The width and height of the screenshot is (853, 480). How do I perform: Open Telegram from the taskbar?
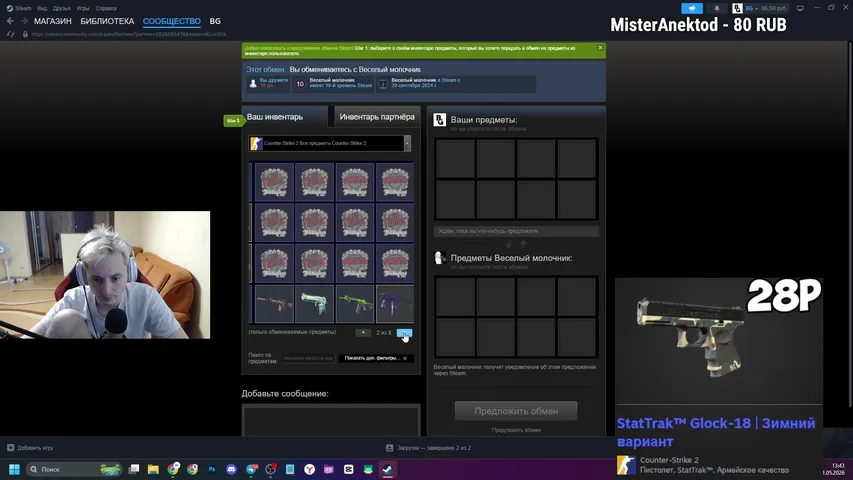[x=251, y=469]
